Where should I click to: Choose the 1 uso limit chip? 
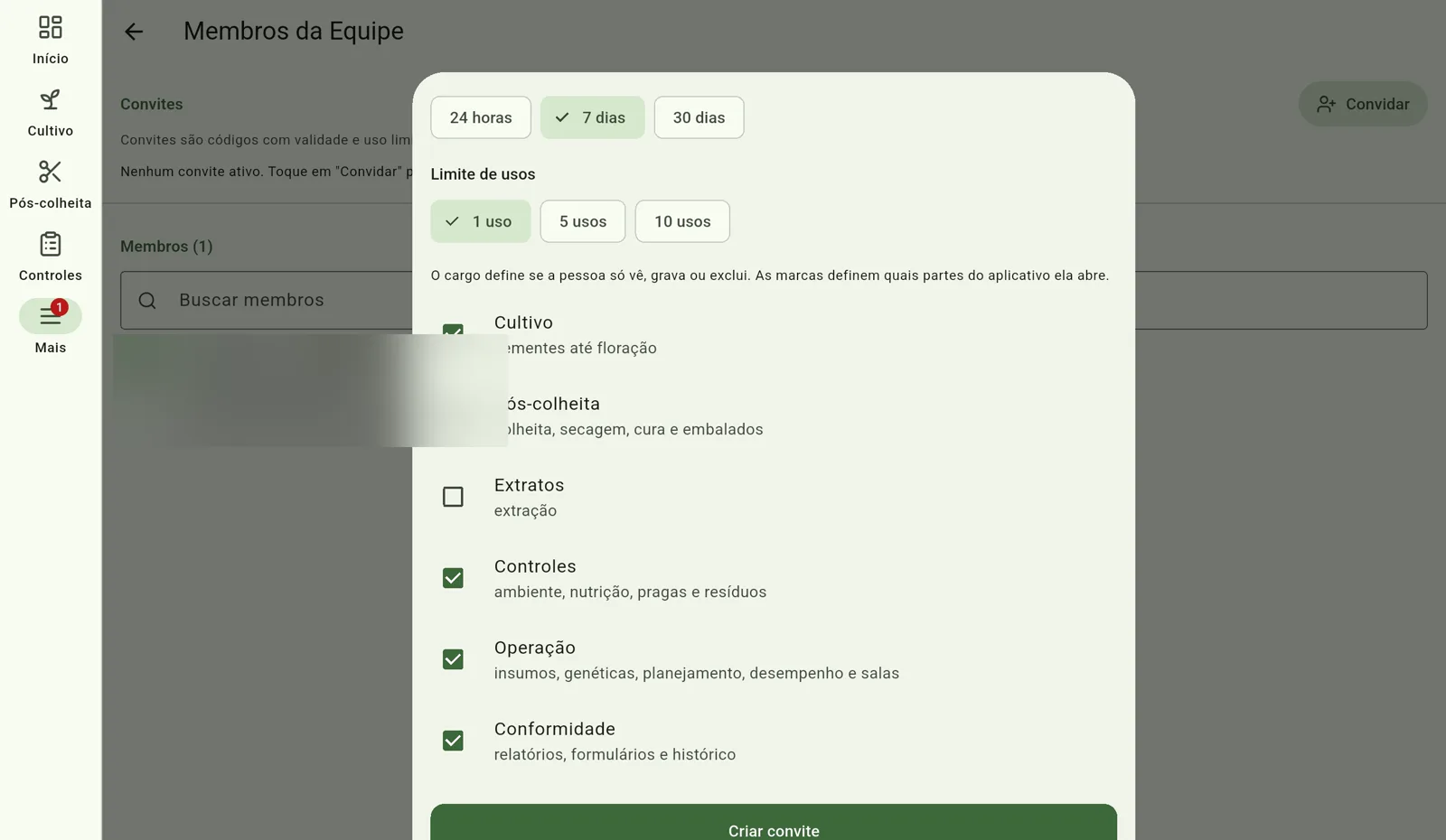481,221
